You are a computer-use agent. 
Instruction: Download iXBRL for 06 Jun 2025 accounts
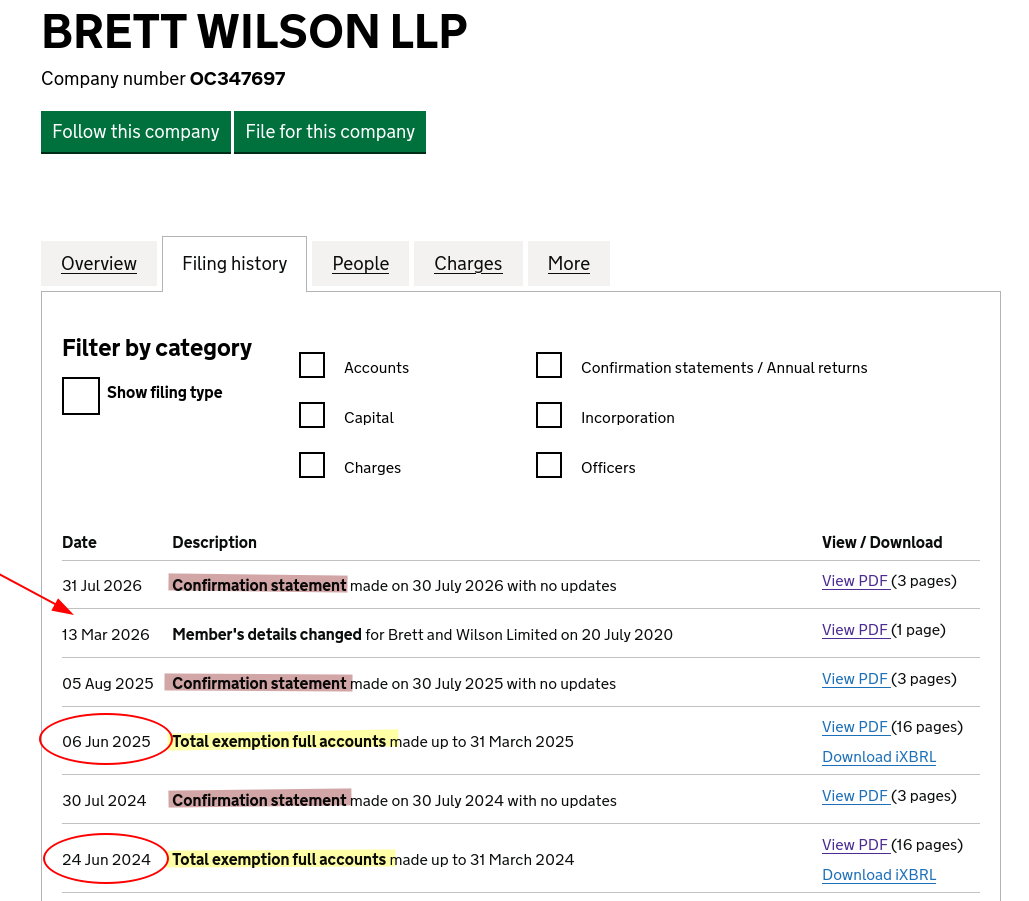point(879,757)
